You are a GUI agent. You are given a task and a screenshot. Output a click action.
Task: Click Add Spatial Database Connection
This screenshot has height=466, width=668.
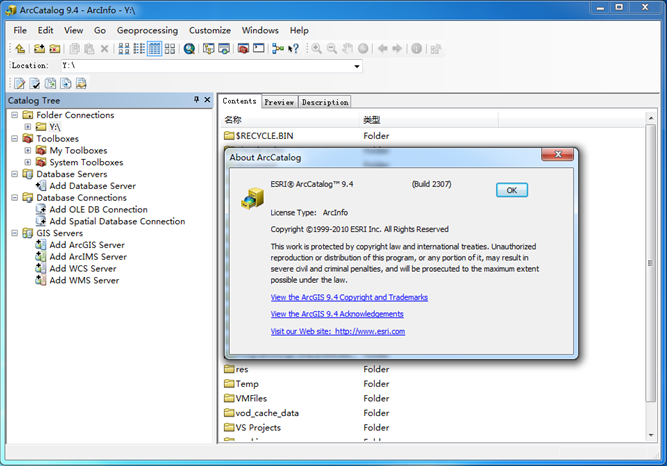coord(117,222)
